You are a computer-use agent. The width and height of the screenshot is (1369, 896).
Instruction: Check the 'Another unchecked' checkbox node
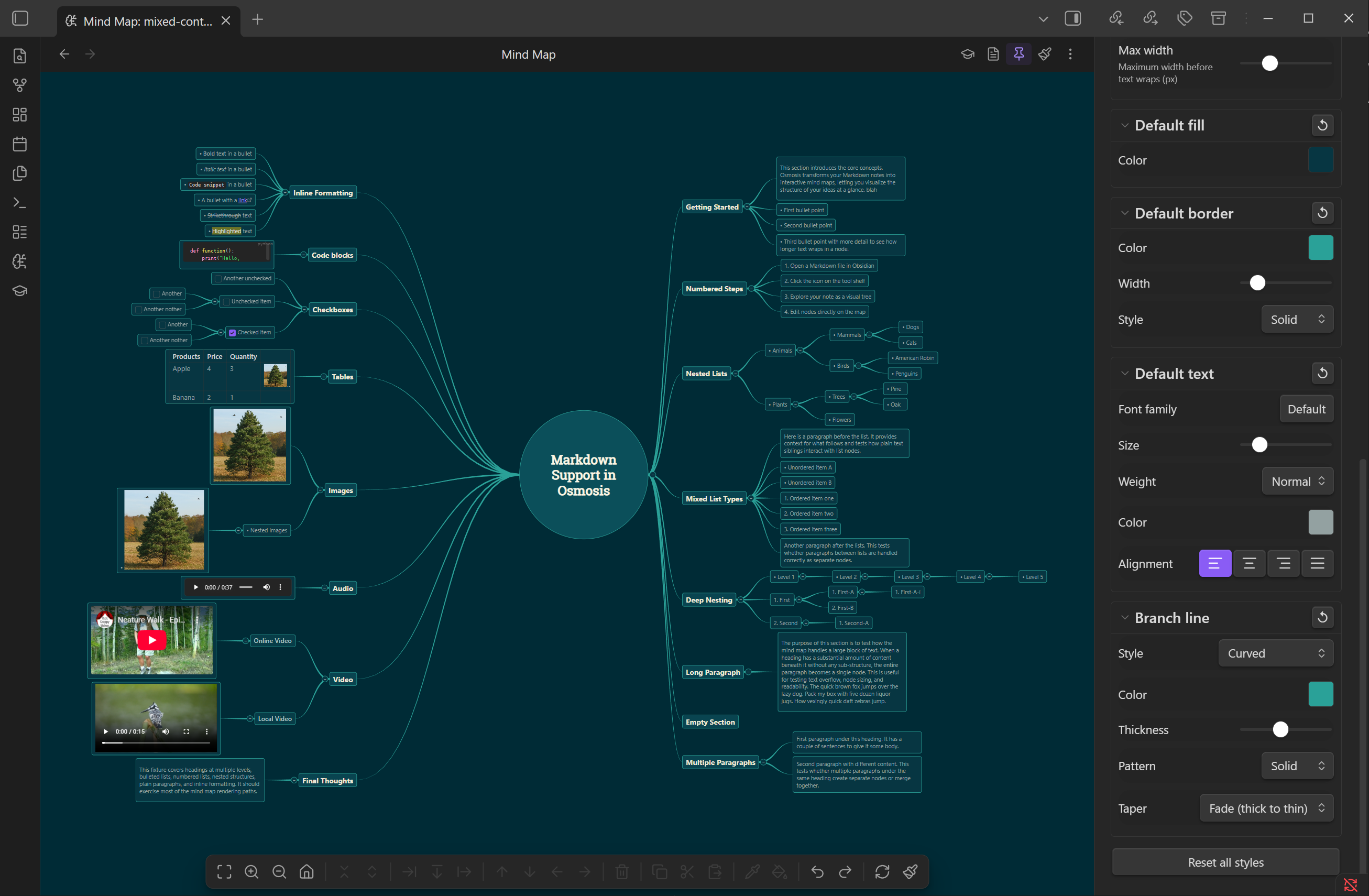(x=217, y=278)
